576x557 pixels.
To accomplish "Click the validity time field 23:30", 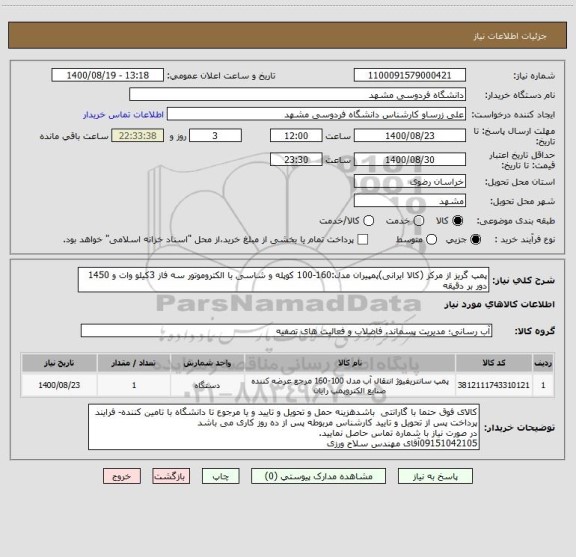I will tap(296, 159).
